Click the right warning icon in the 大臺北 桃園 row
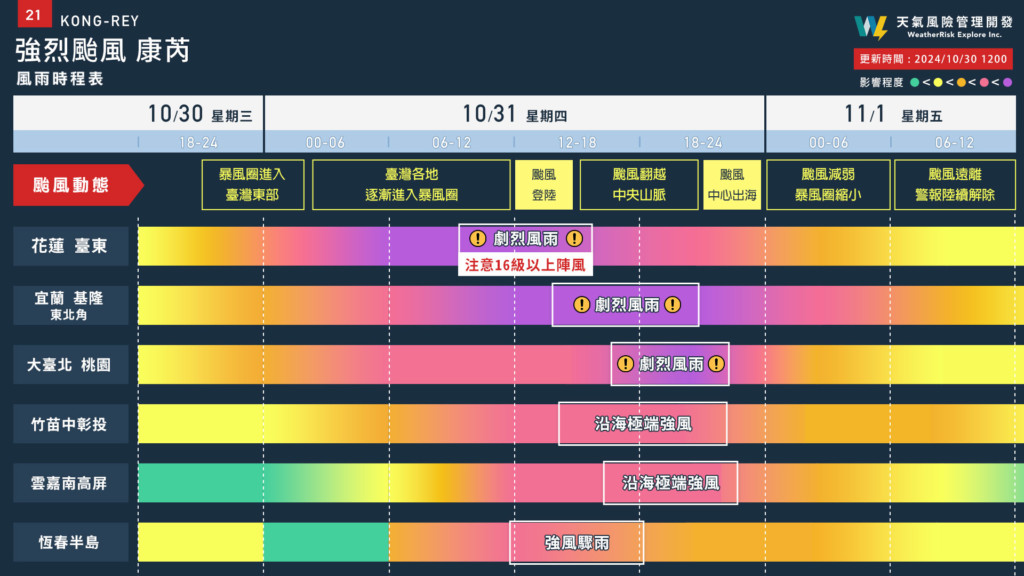 click(x=716, y=364)
